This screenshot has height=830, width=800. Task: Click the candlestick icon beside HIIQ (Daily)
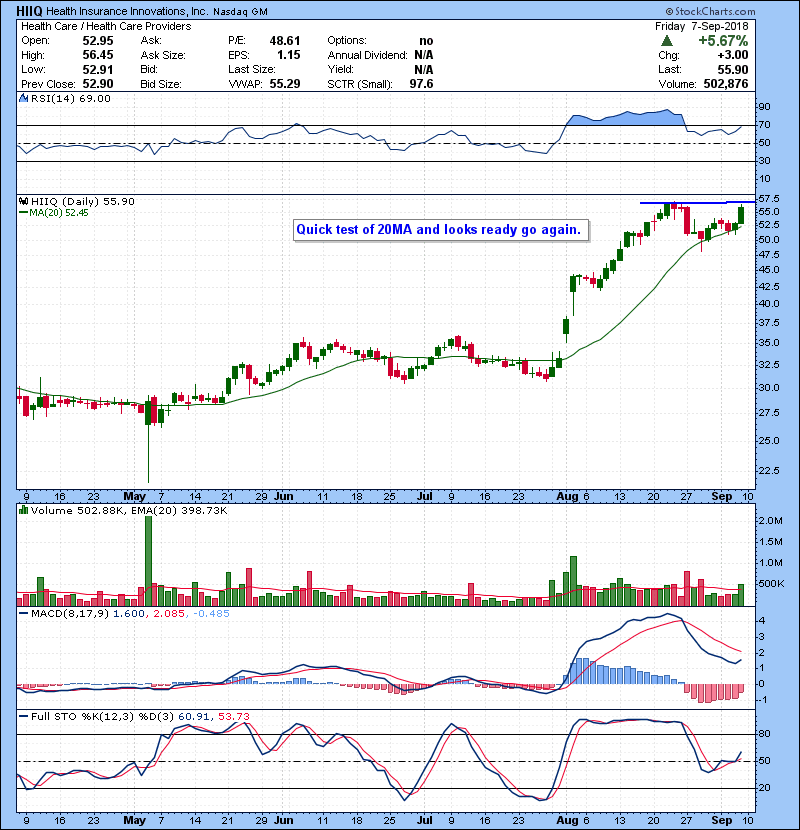pyautogui.click(x=23, y=202)
